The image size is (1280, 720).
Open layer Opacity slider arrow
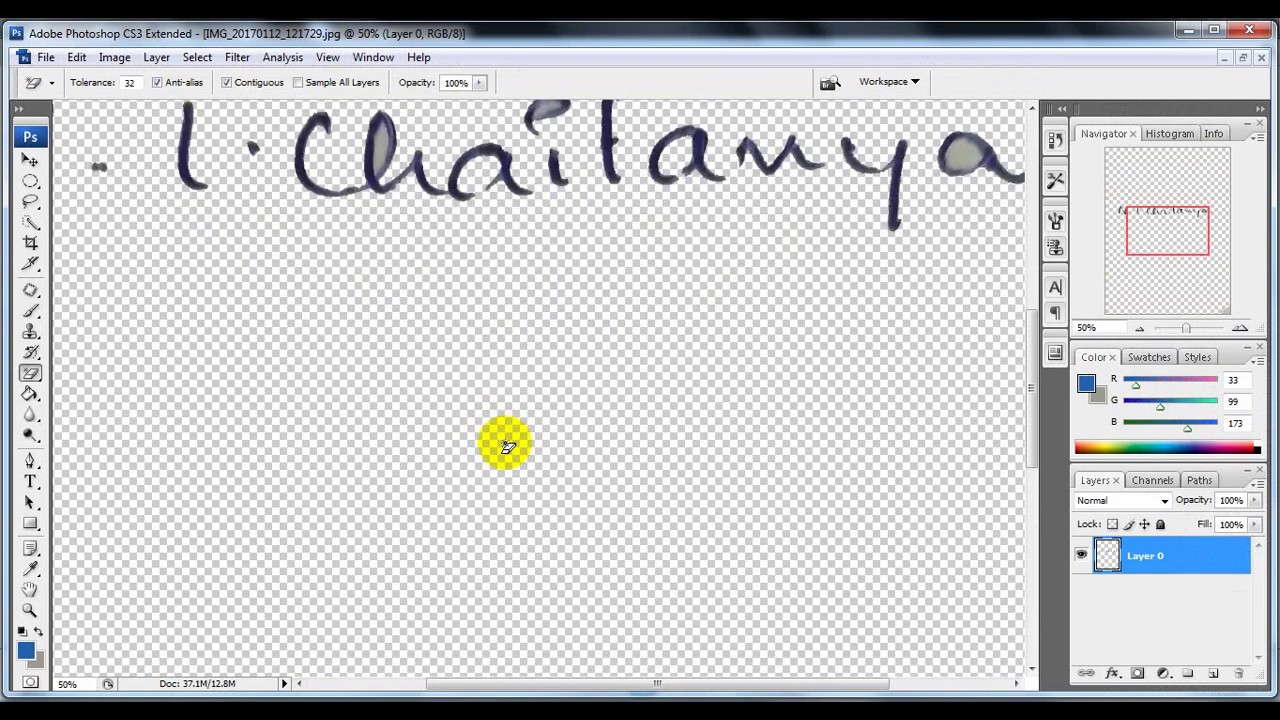coord(1254,501)
